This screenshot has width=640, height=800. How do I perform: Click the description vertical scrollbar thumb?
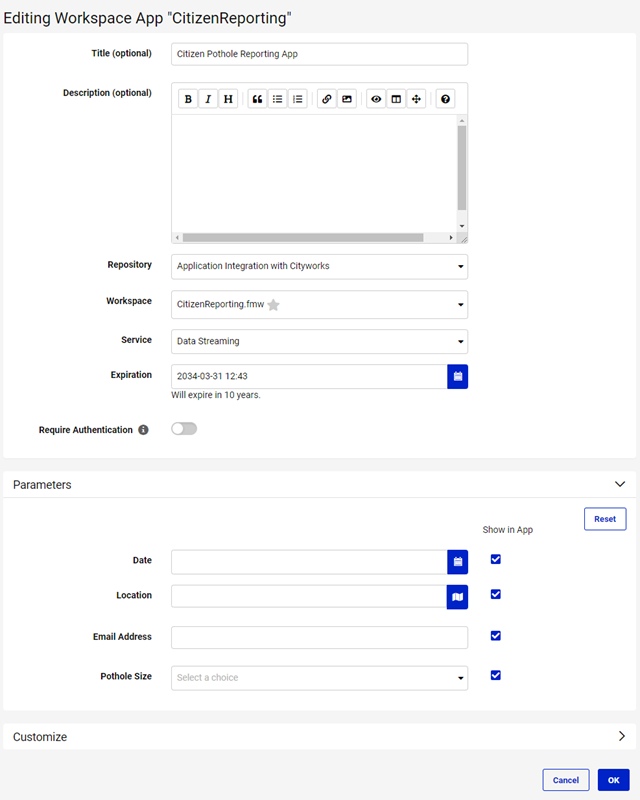click(x=462, y=168)
